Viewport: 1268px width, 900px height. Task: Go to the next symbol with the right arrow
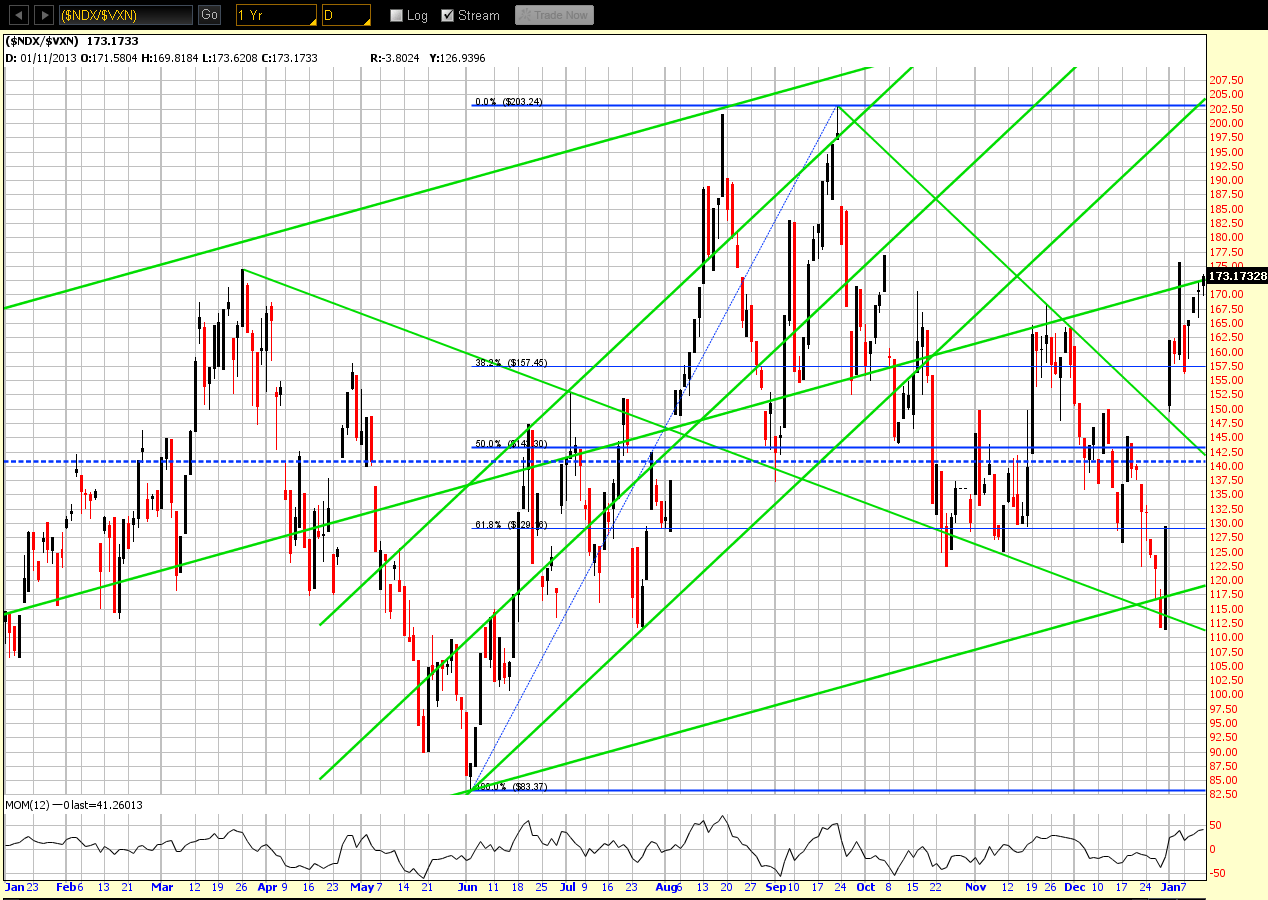tap(43, 15)
